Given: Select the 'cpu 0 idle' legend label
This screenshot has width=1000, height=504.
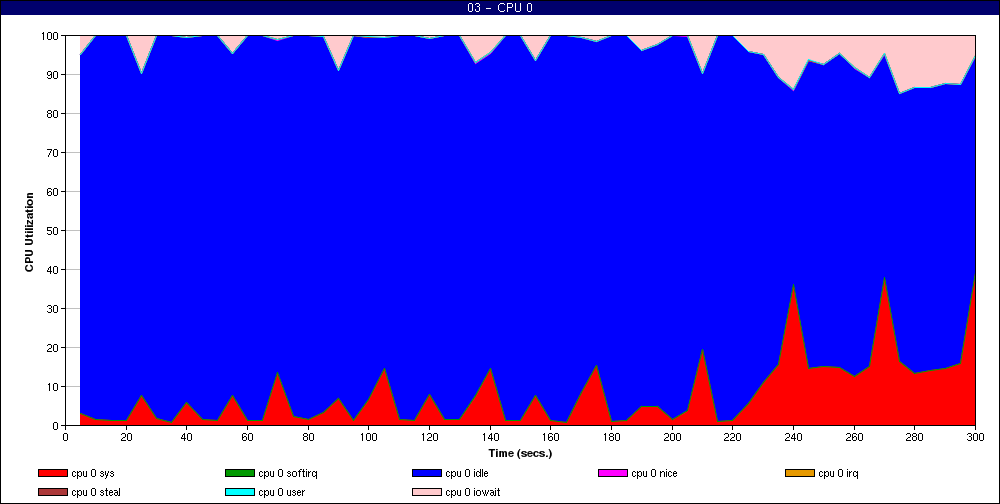Looking at the screenshot, I should pyautogui.click(x=467, y=474).
